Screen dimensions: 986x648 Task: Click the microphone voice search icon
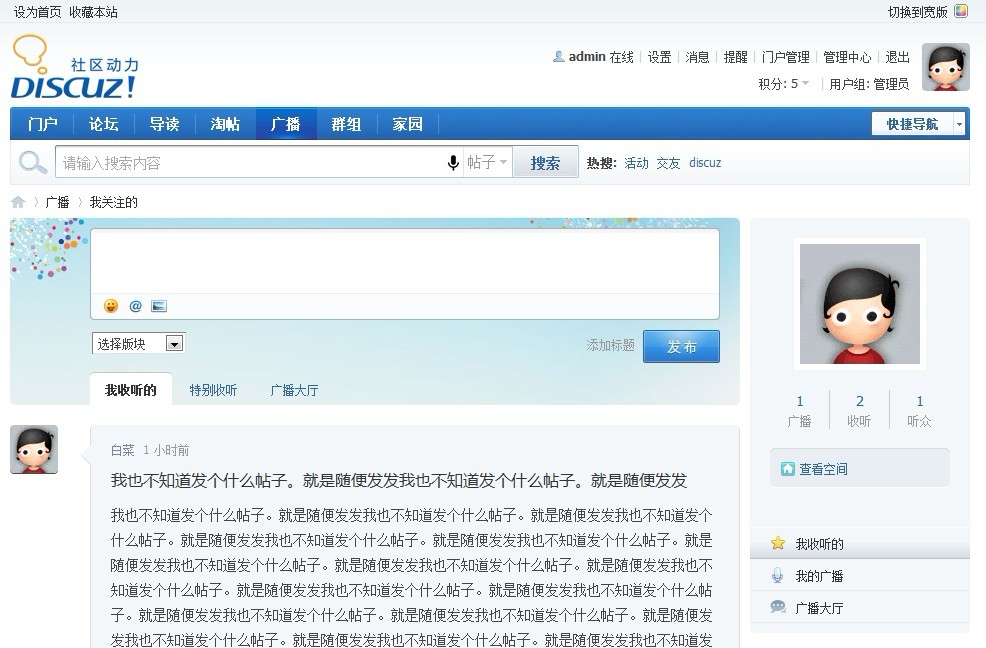click(453, 163)
